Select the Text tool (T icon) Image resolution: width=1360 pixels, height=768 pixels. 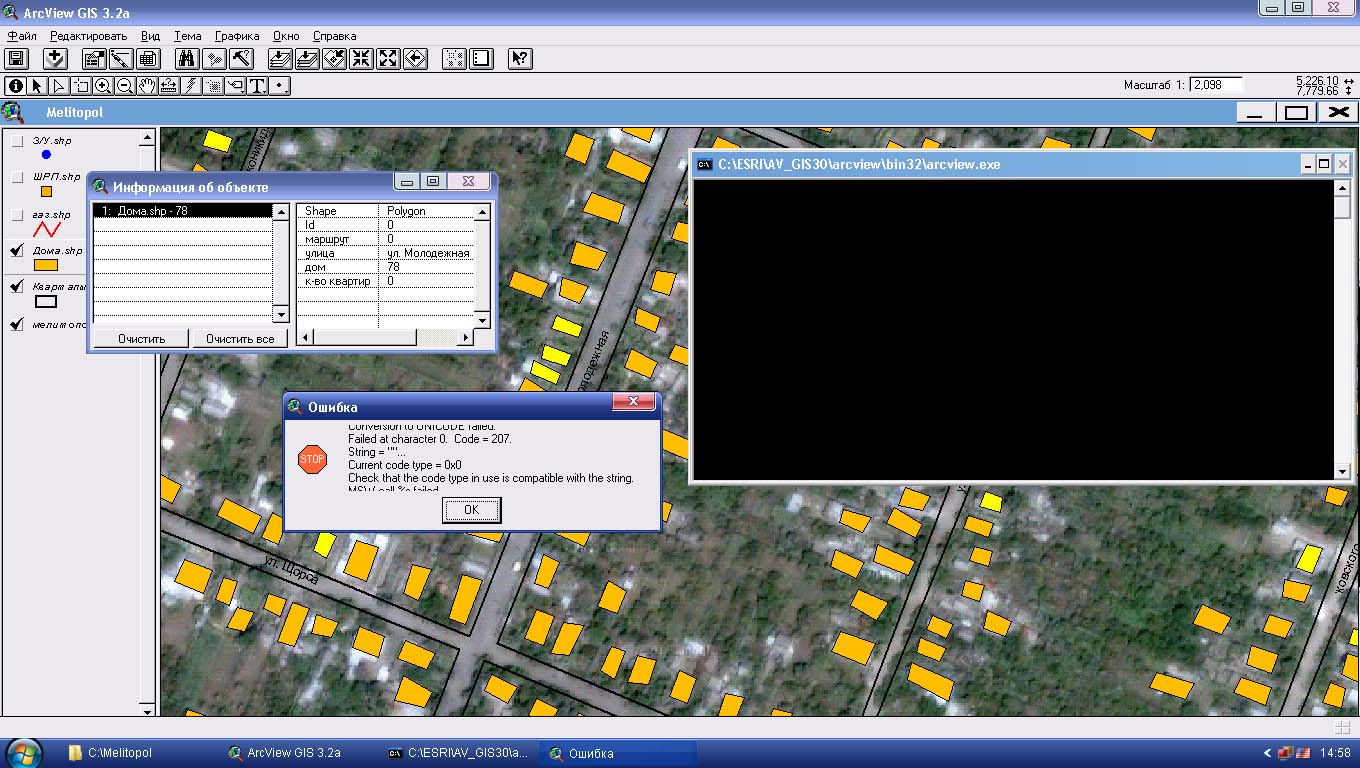[x=257, y=86]
